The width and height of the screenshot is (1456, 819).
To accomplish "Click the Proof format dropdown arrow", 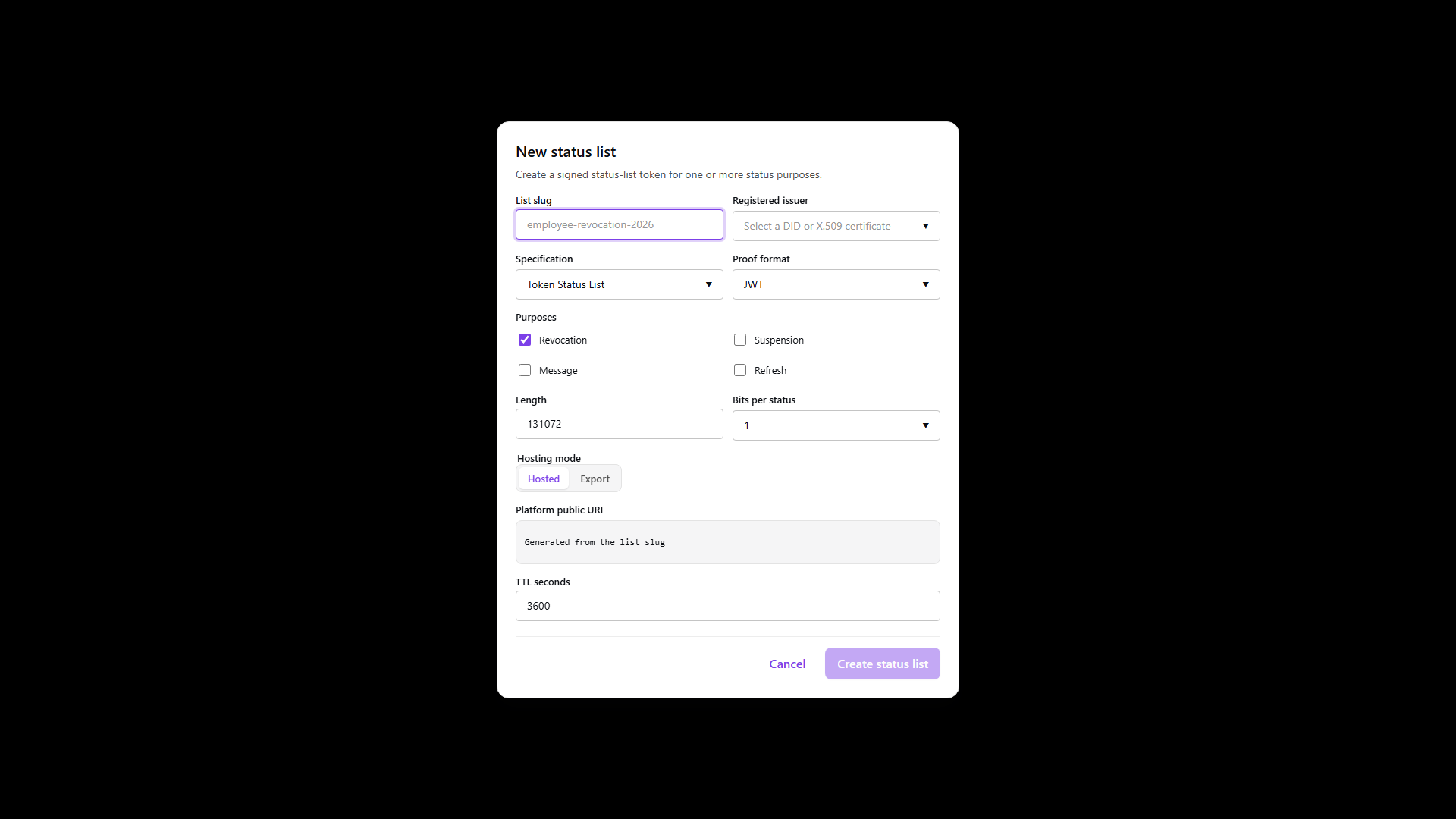I will click(x=925, y=284).
